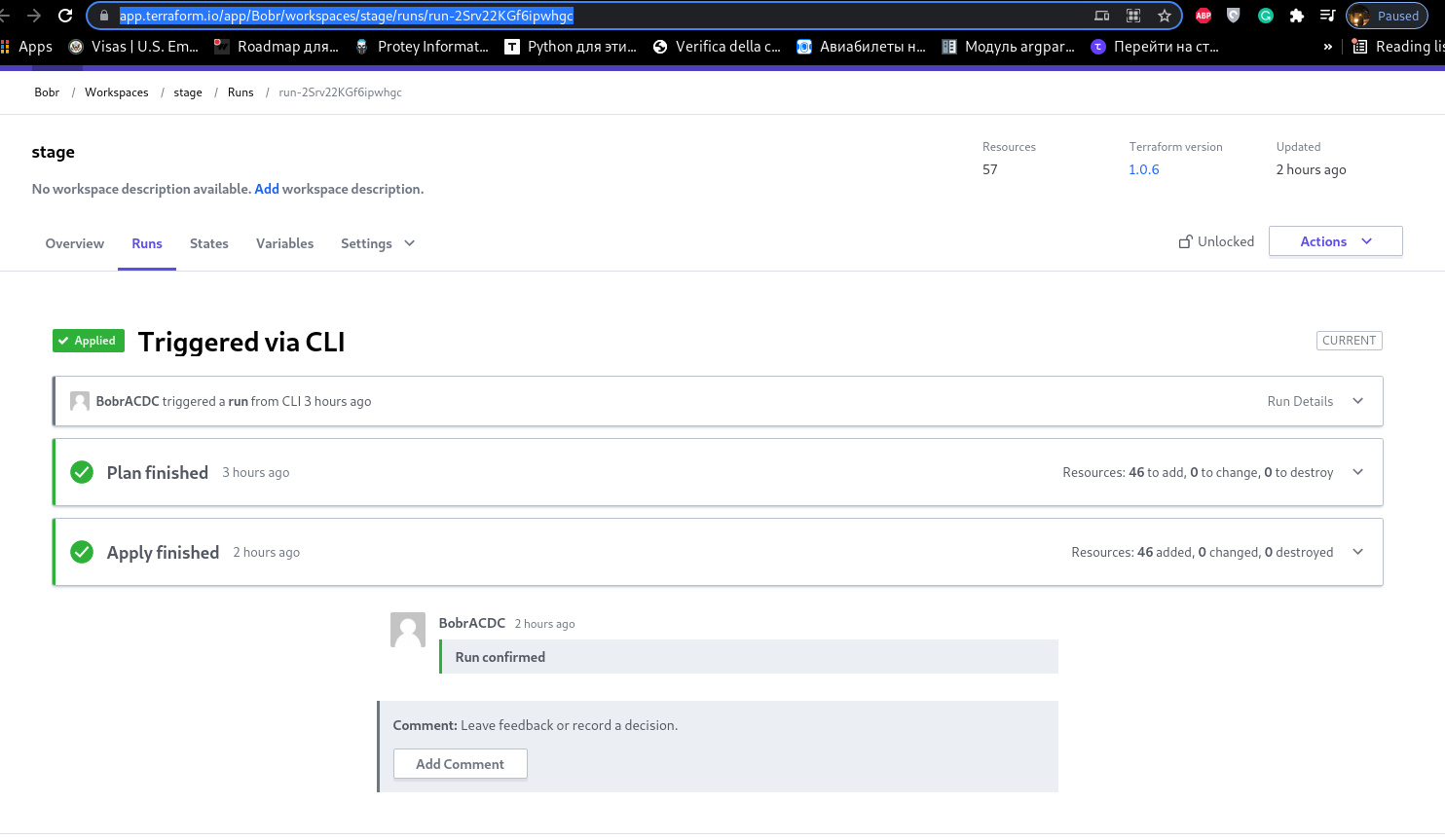
Task: Open Apps grid in bookmarks bar
Action: [x=27, y=46]
